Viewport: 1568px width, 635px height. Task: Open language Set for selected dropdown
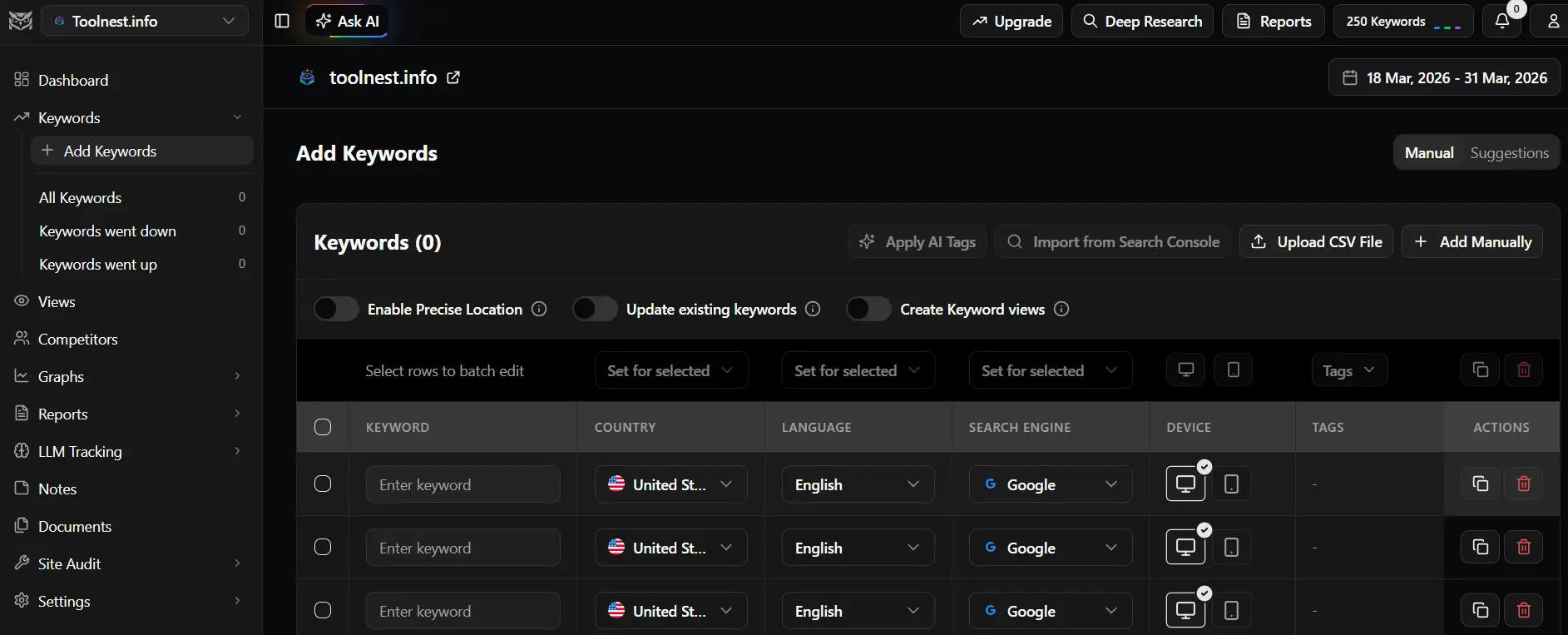858,370
